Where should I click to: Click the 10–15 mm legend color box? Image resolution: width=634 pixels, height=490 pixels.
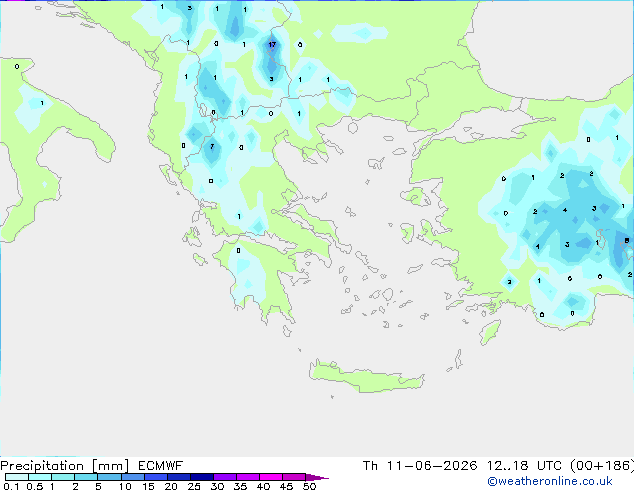coord(132,477)
